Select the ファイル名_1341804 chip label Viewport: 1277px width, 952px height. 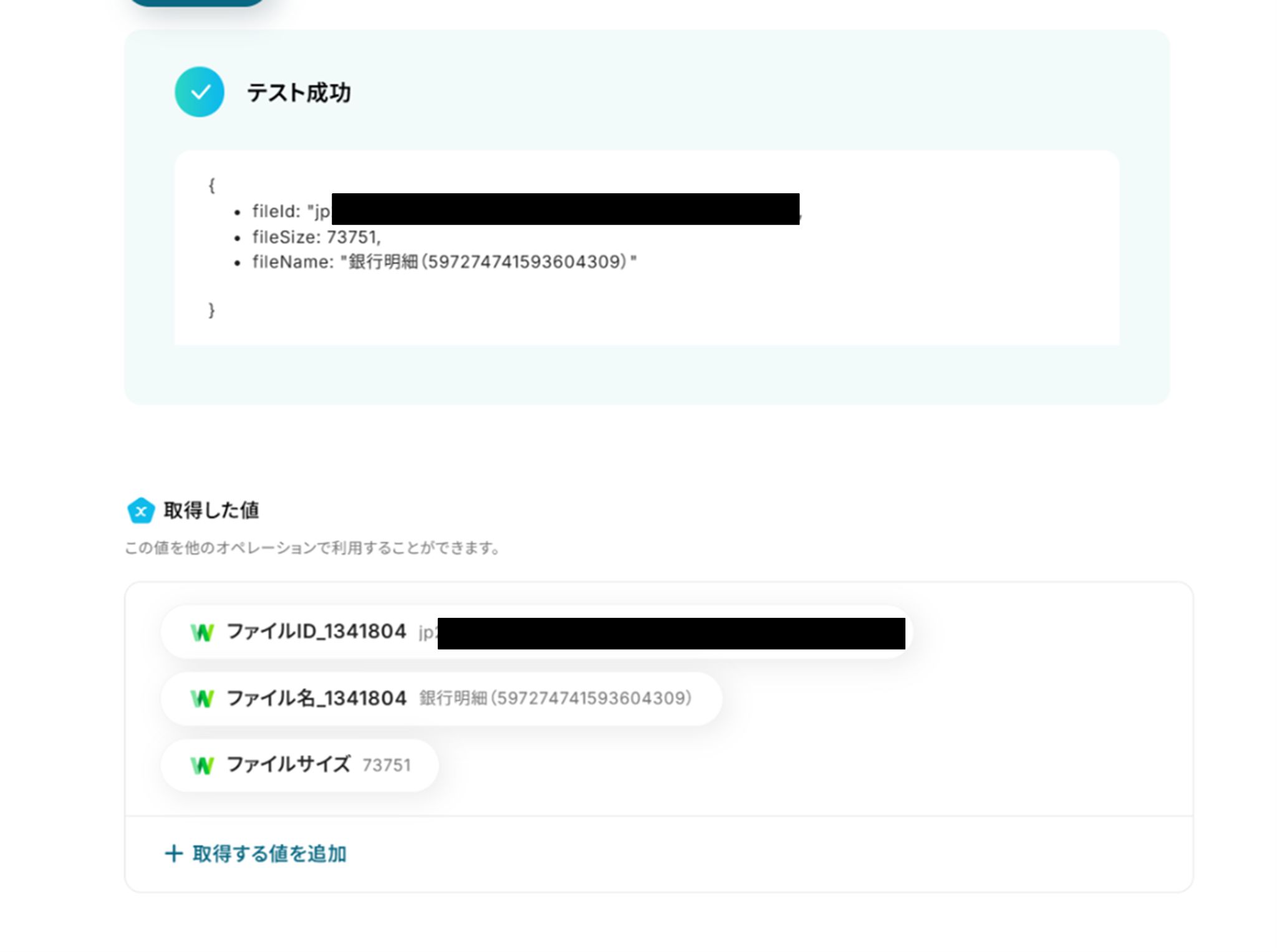[x=316, y=698]
